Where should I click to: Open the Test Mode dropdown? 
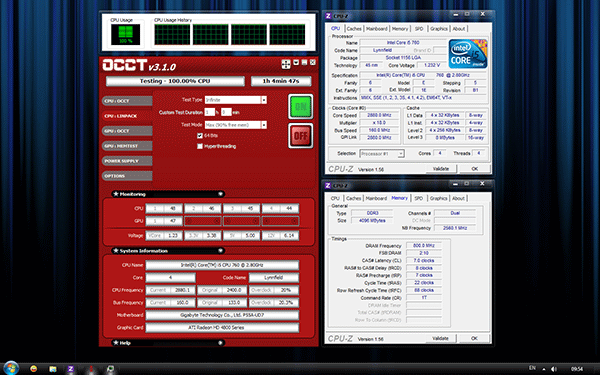[x=264, y=125]
